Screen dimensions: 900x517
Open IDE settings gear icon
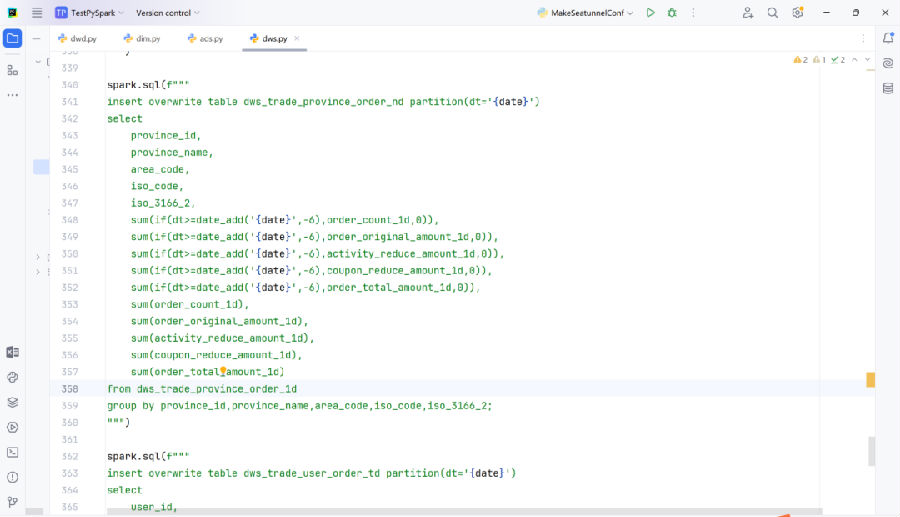(x=798, y=13)
